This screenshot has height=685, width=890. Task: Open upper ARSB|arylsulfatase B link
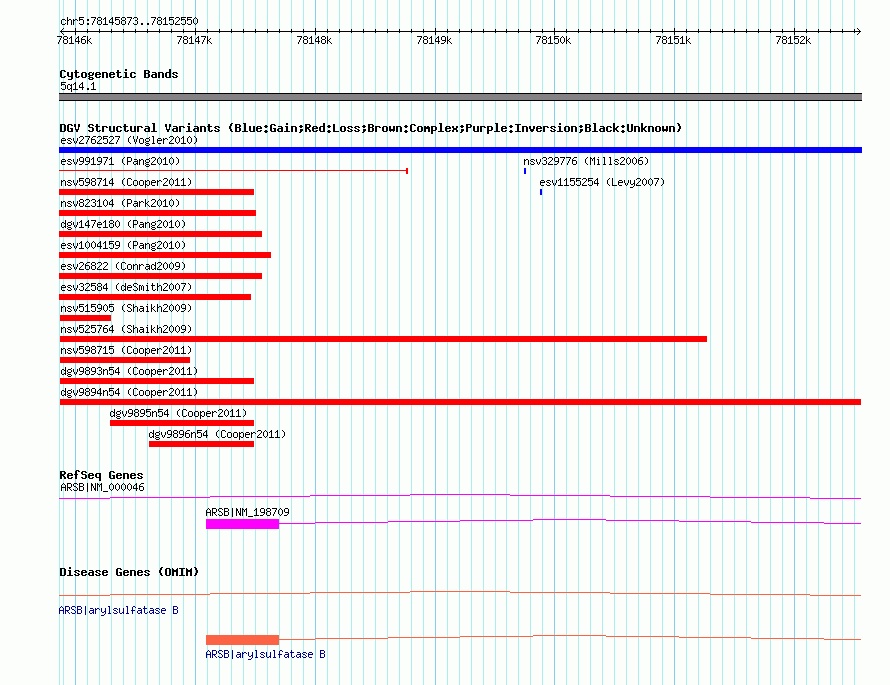[119, 610]
